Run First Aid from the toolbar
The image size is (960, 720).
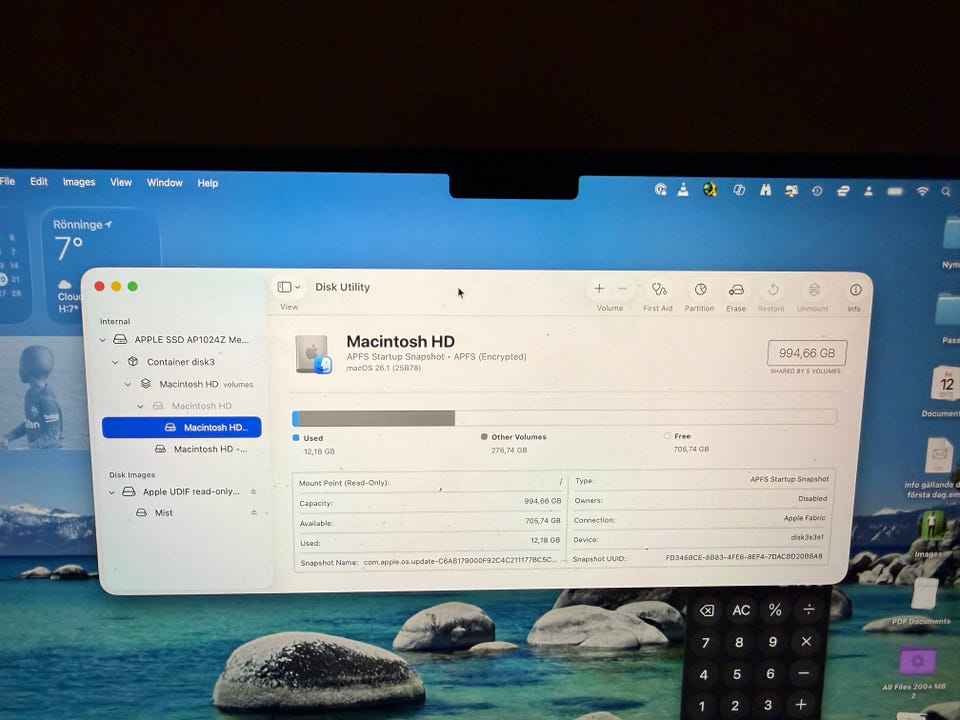coord(659,289)
